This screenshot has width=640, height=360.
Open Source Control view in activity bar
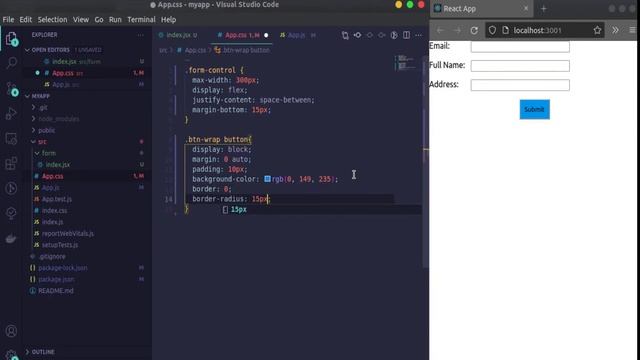[x=12, y=89]
